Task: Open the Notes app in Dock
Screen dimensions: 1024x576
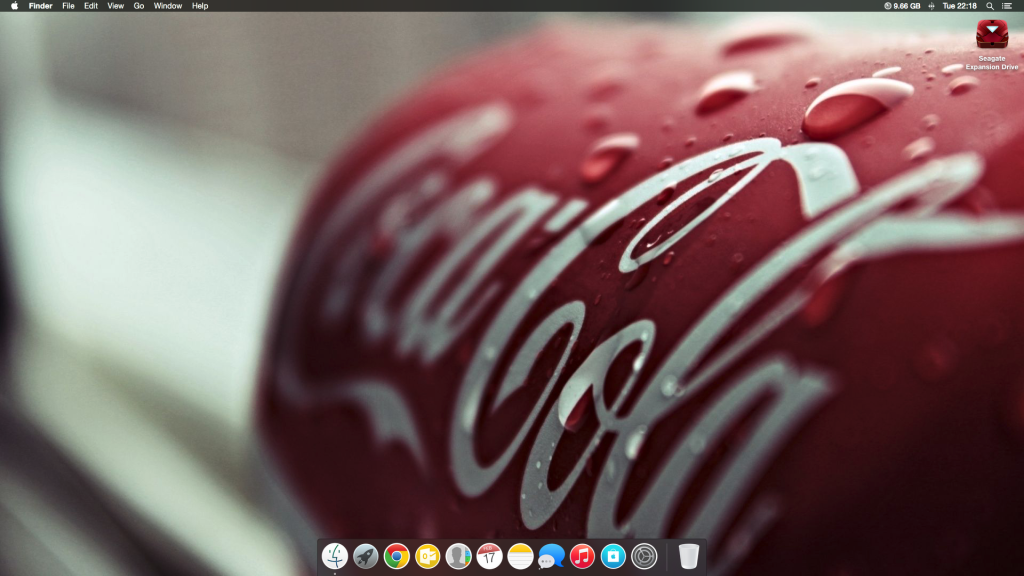Action: [520, 556]
